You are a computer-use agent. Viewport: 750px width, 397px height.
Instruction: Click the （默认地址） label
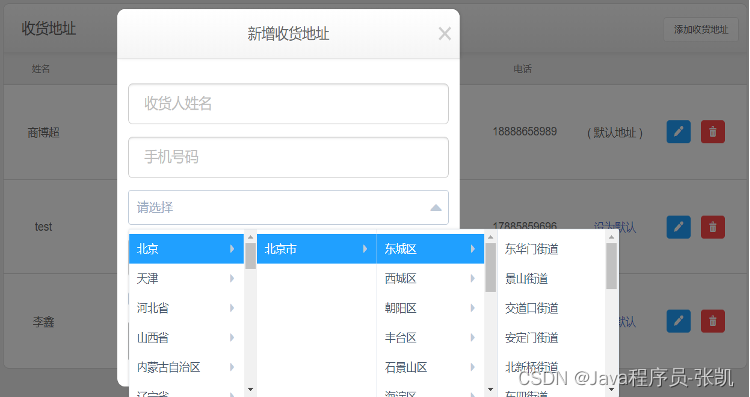[615, 132]
